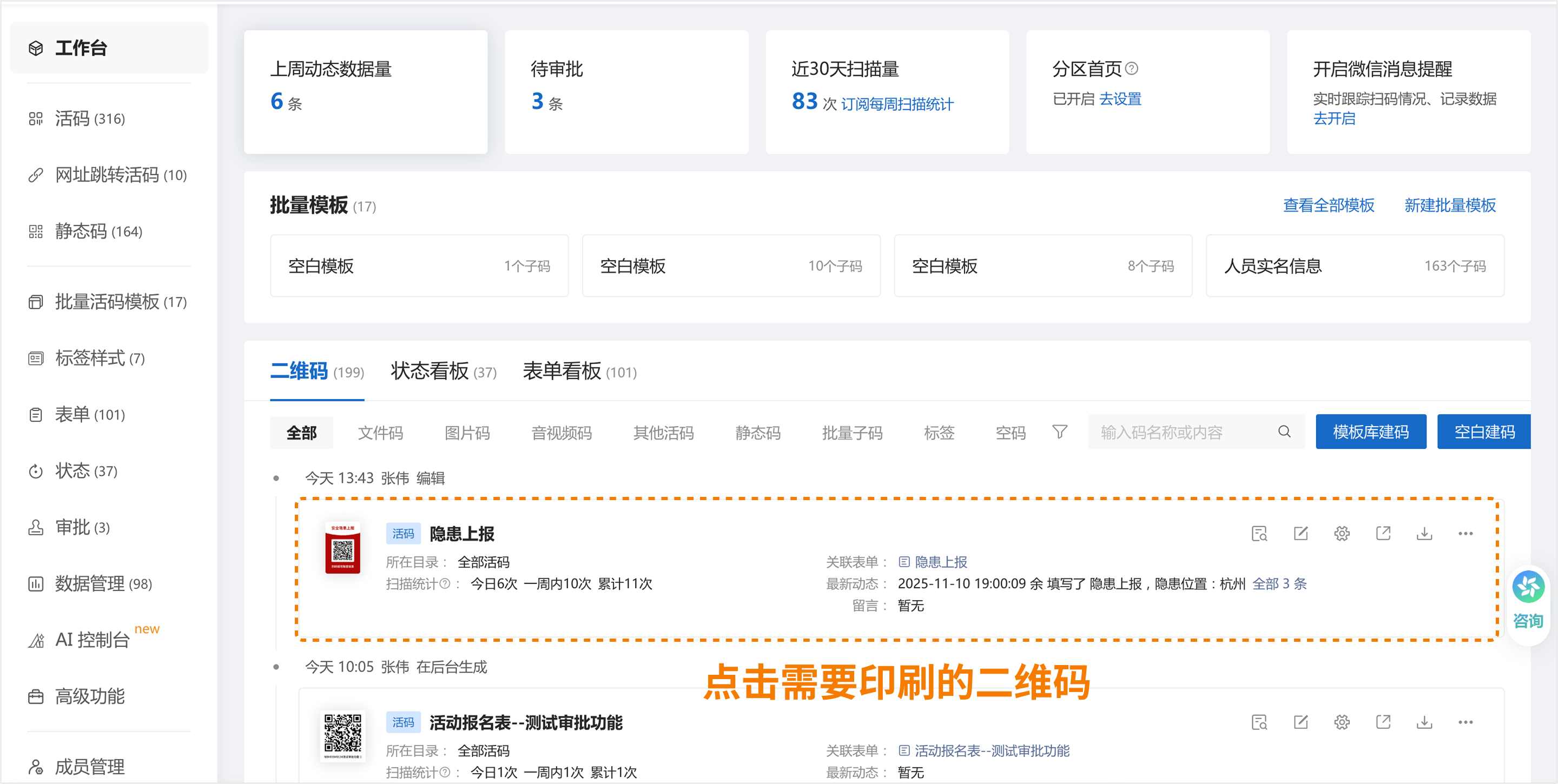Click the edit icon on 隐患上报 row
Image resolution: width=1558 pixels, height=784 pixels.
[1300, 533]
